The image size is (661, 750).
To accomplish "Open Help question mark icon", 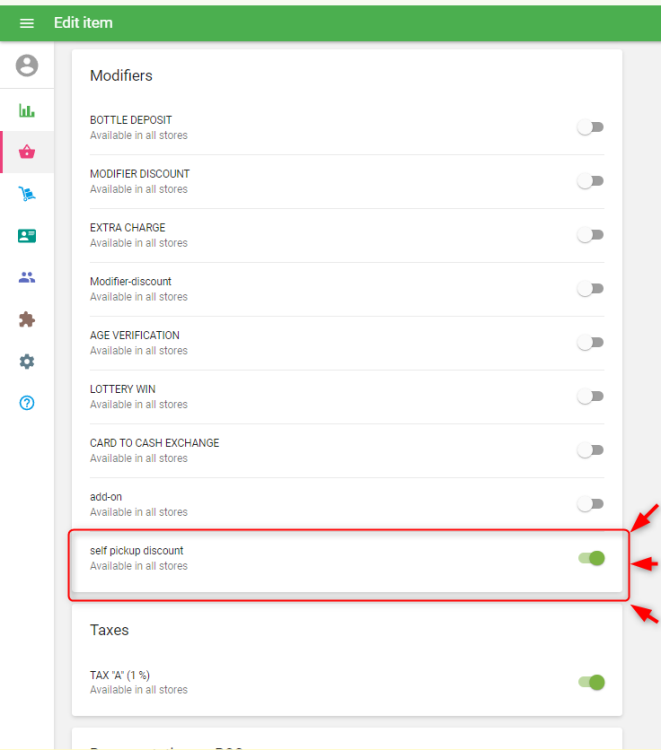I will tap(27, 404).
